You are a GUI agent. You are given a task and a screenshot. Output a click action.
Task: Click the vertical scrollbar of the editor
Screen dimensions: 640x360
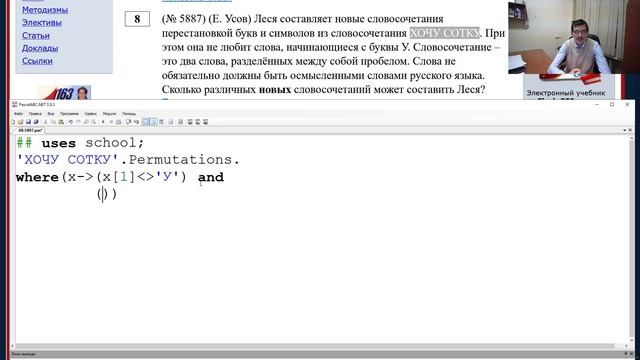click(x=631, y=239)
